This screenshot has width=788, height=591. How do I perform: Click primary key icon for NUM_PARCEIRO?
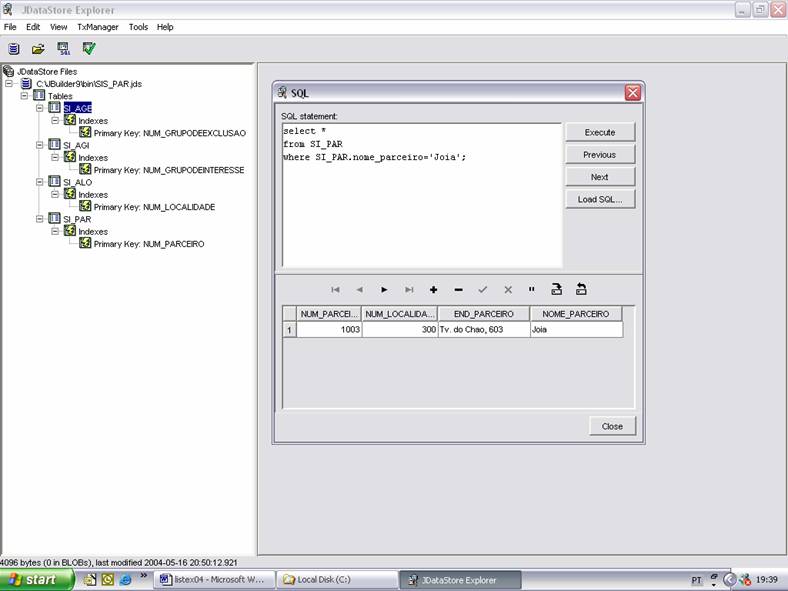point(85,243)
